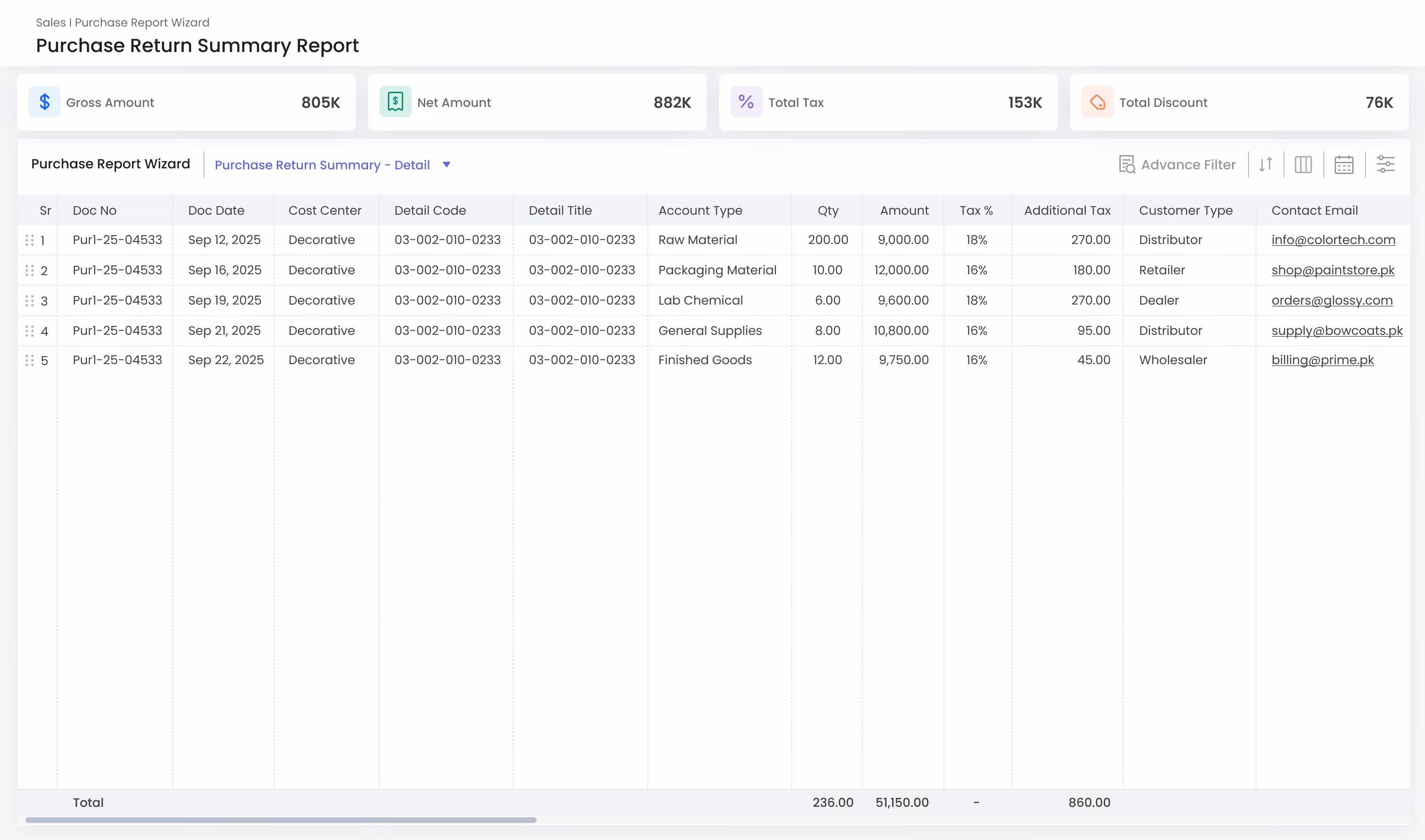Open the column chooser icon
This screenshot has width=1425, height=840.
[x=1303, y=165]
